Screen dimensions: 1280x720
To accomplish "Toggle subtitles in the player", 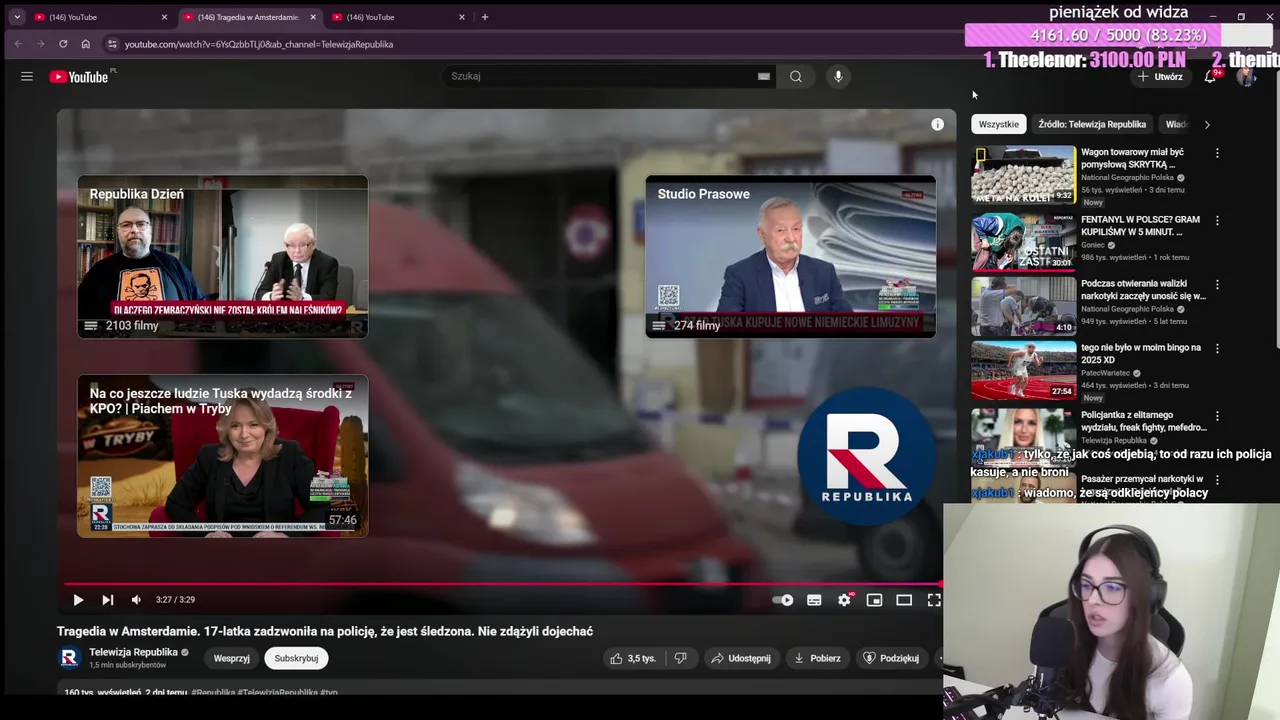I will click(814, 600).
